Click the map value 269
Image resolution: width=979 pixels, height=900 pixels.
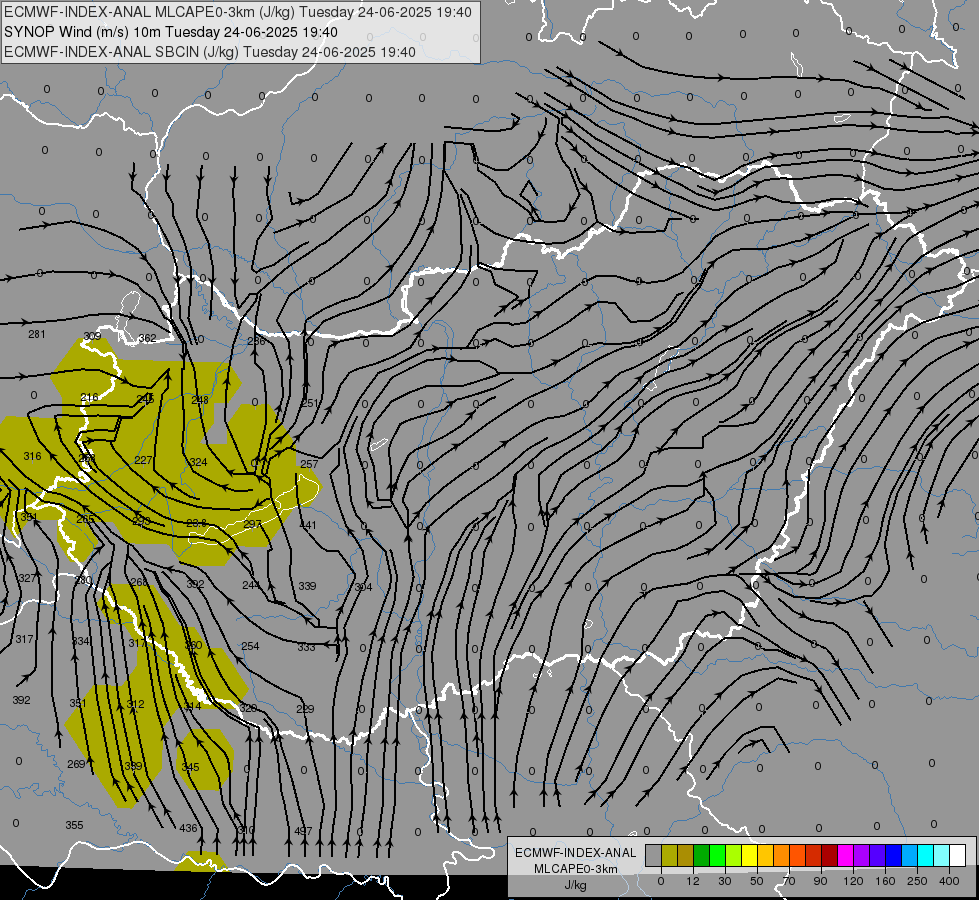tap(76, 764)
